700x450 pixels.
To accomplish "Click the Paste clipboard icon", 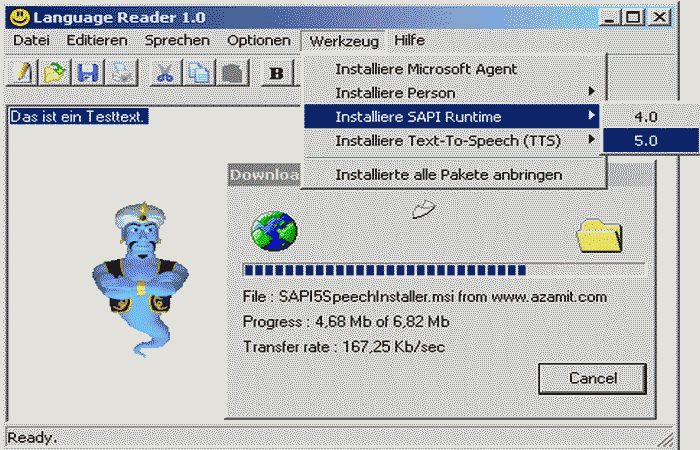I will coord(232,72).
